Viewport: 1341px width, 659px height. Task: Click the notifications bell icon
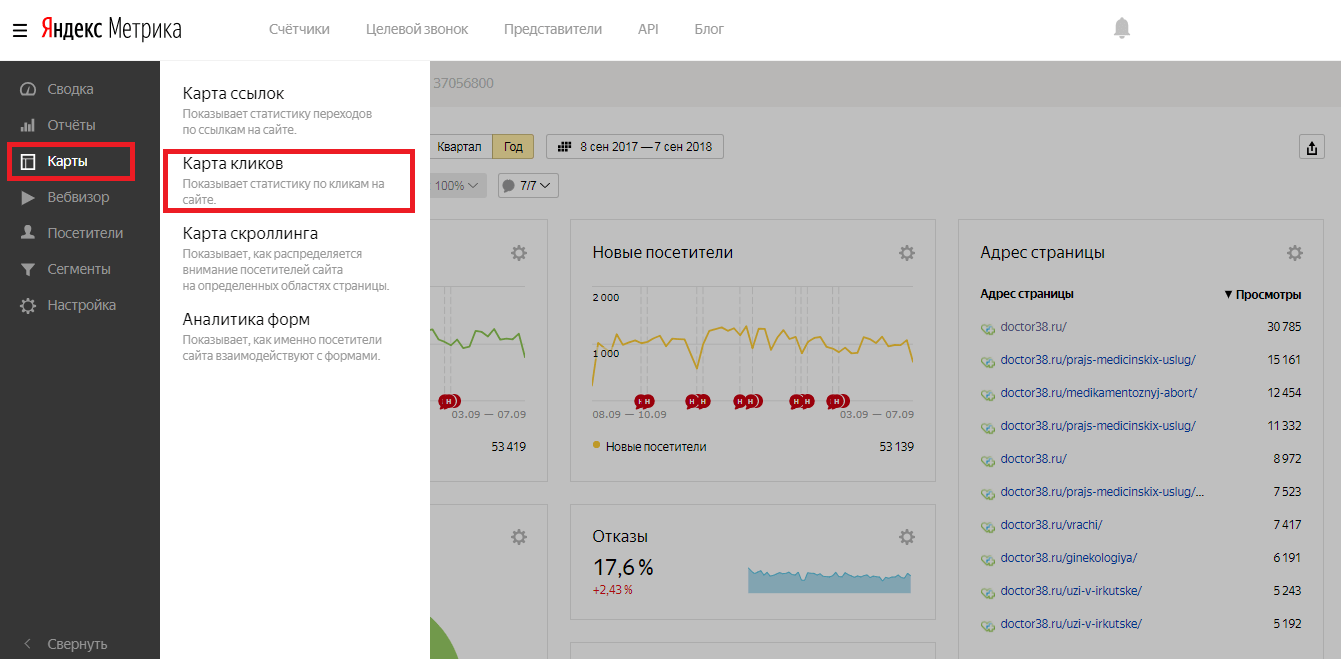pyautogui.click(x=1121, y=29)
